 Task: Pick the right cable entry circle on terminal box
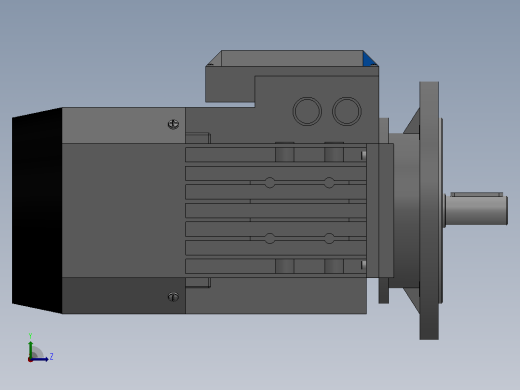pos(347,111)
